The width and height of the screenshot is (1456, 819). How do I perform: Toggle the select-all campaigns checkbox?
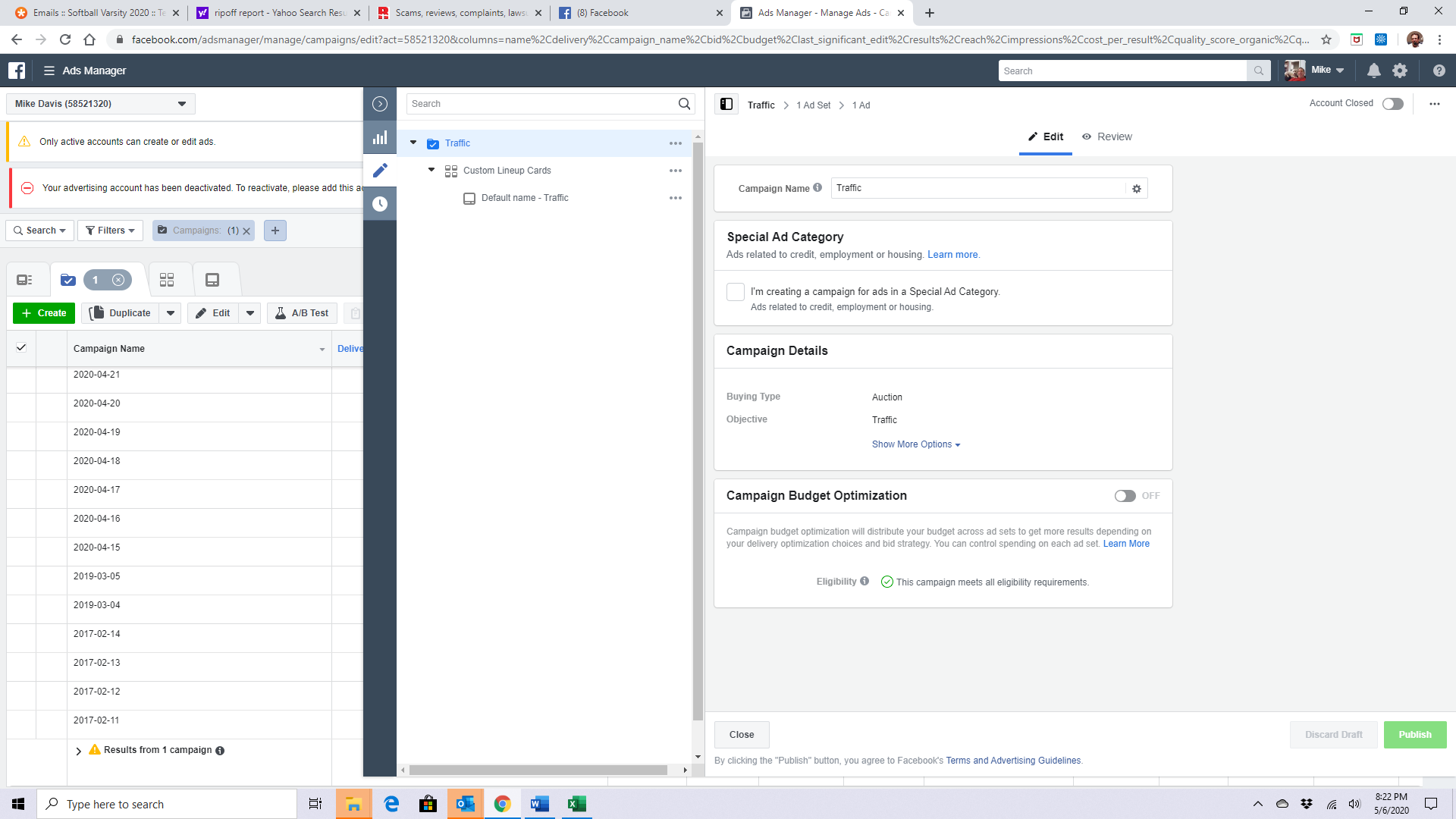coord(21,347)
